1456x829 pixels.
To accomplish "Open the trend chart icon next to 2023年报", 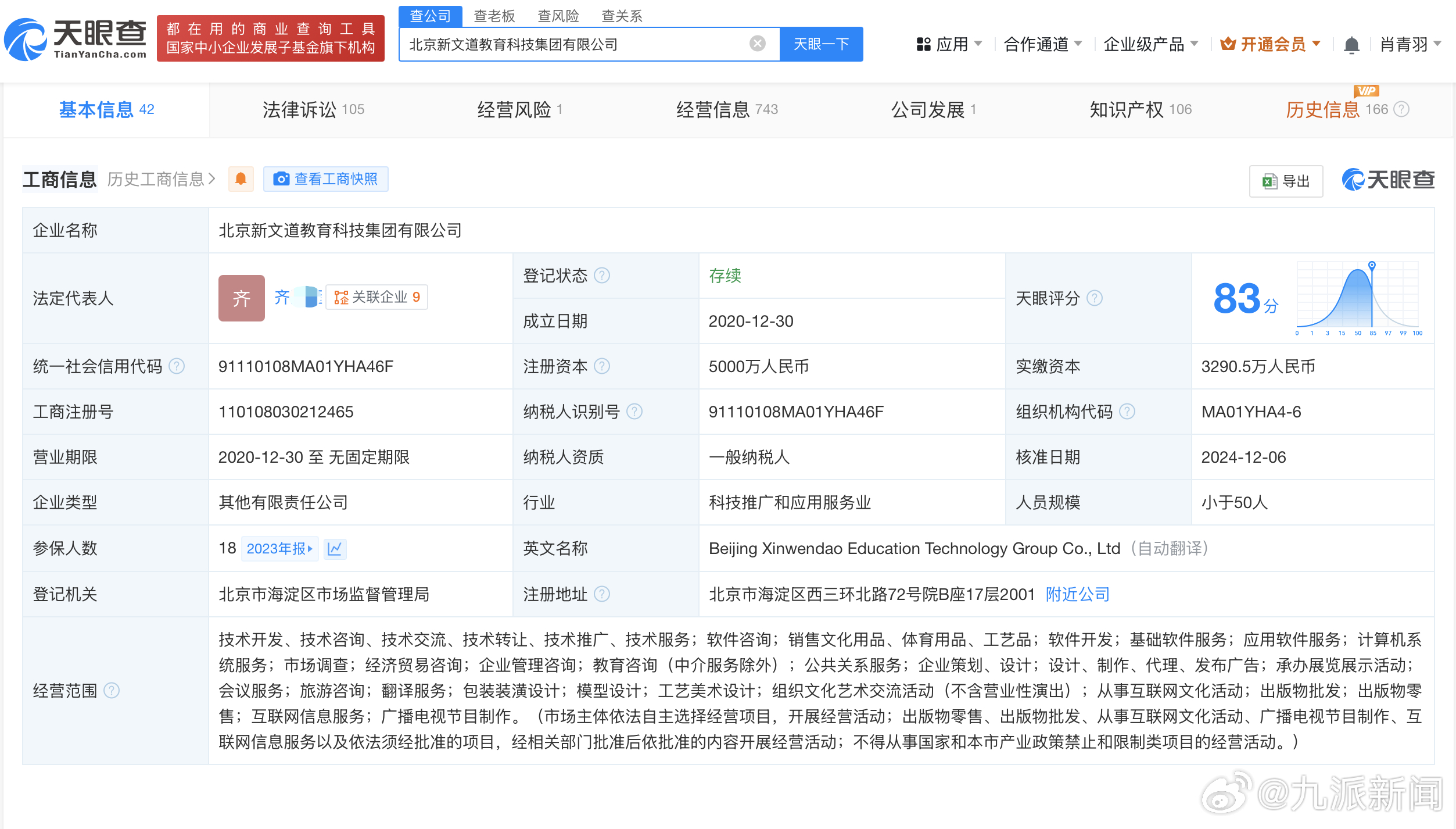I will 335,548.
